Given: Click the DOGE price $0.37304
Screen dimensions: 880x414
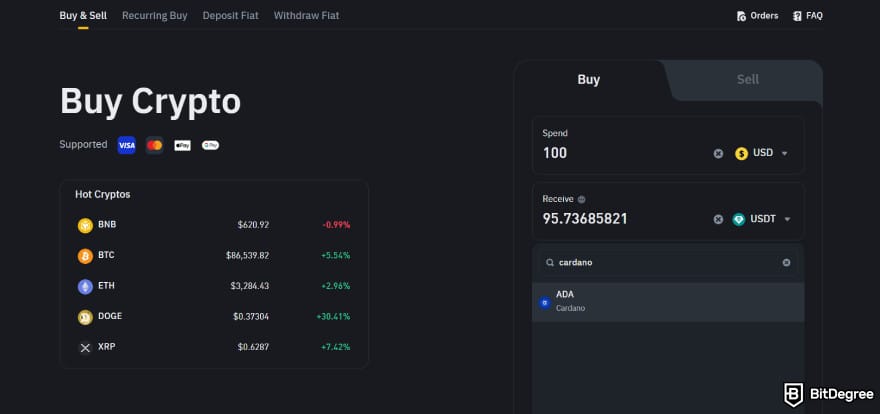Looking at the screenshot, I should 251,317.
